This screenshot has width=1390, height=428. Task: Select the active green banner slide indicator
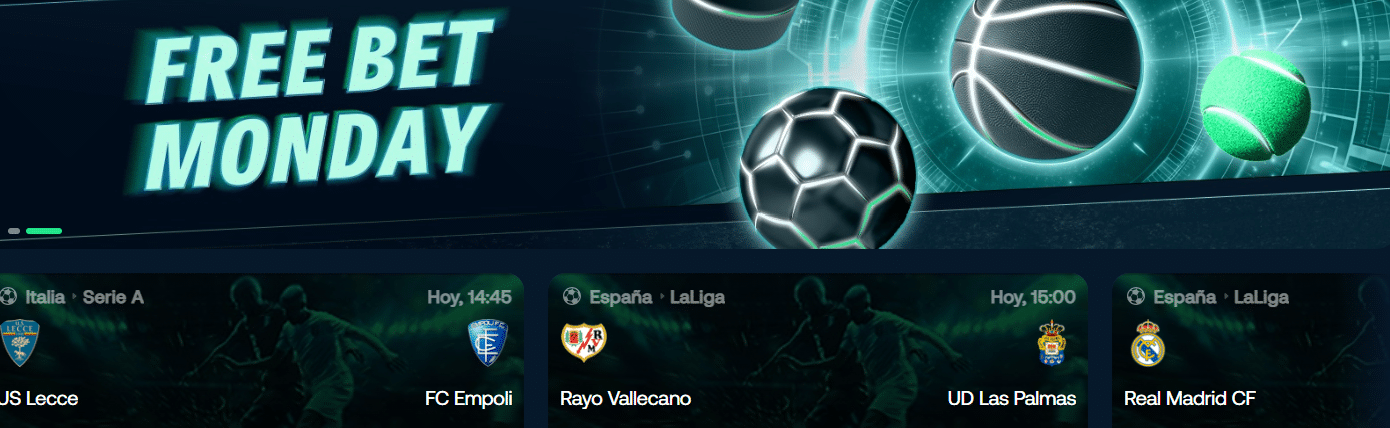click(x=44, y=231)
